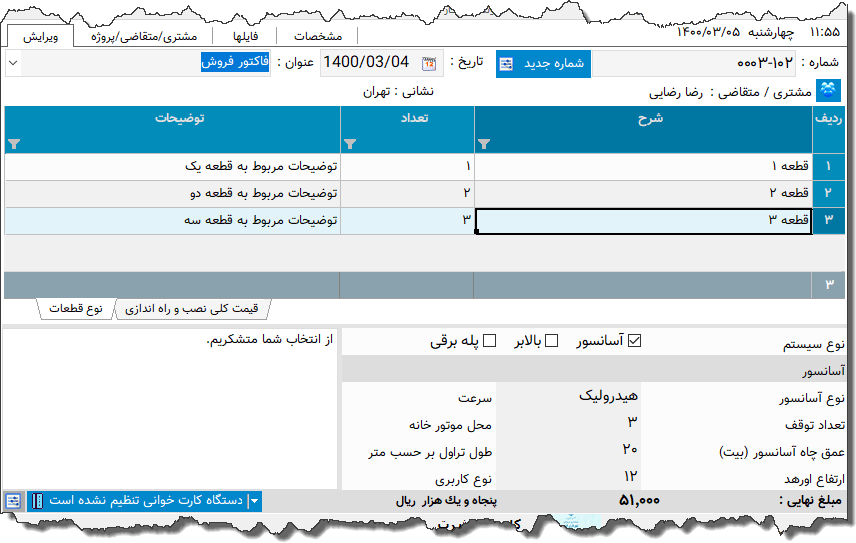Check the پله برقی checkbox
Image resolution: width=856 pixels, height=543 pixels.
point(490,341)
